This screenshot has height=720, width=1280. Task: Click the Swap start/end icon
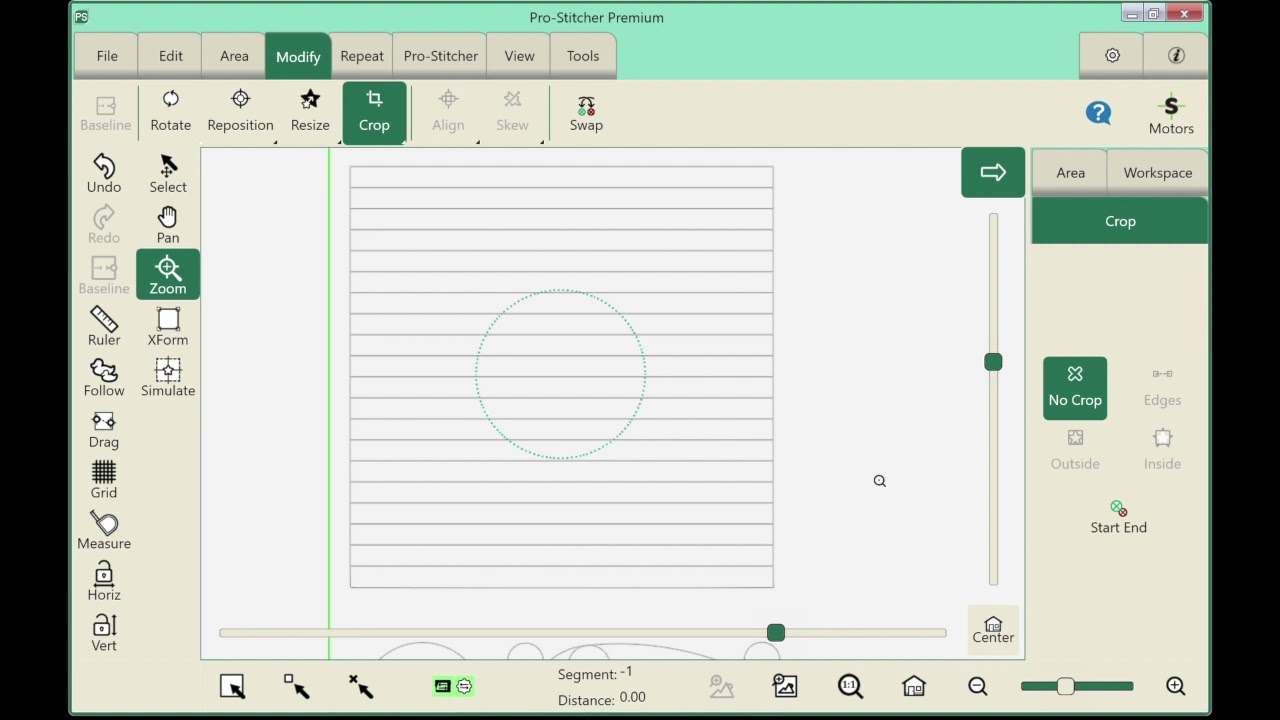586,113
